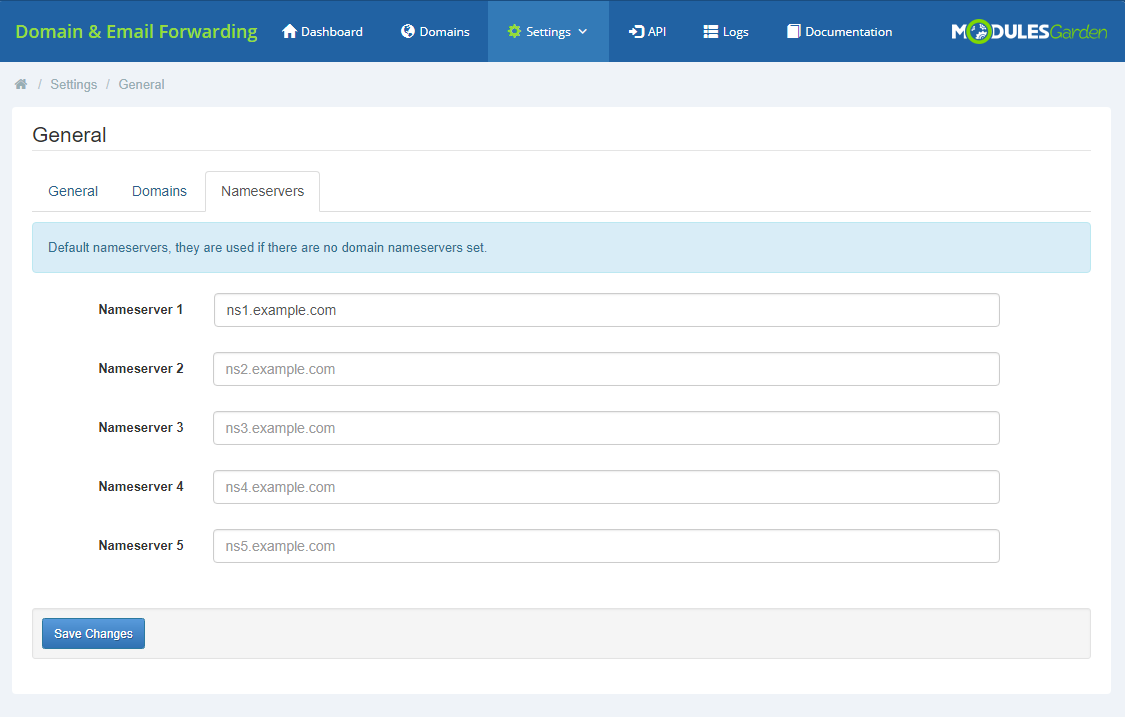Image resolution: width=1125 pixels, height=717 pixels.
Task: Click the General breadcrumb link
Action: (x=141, y=84)
